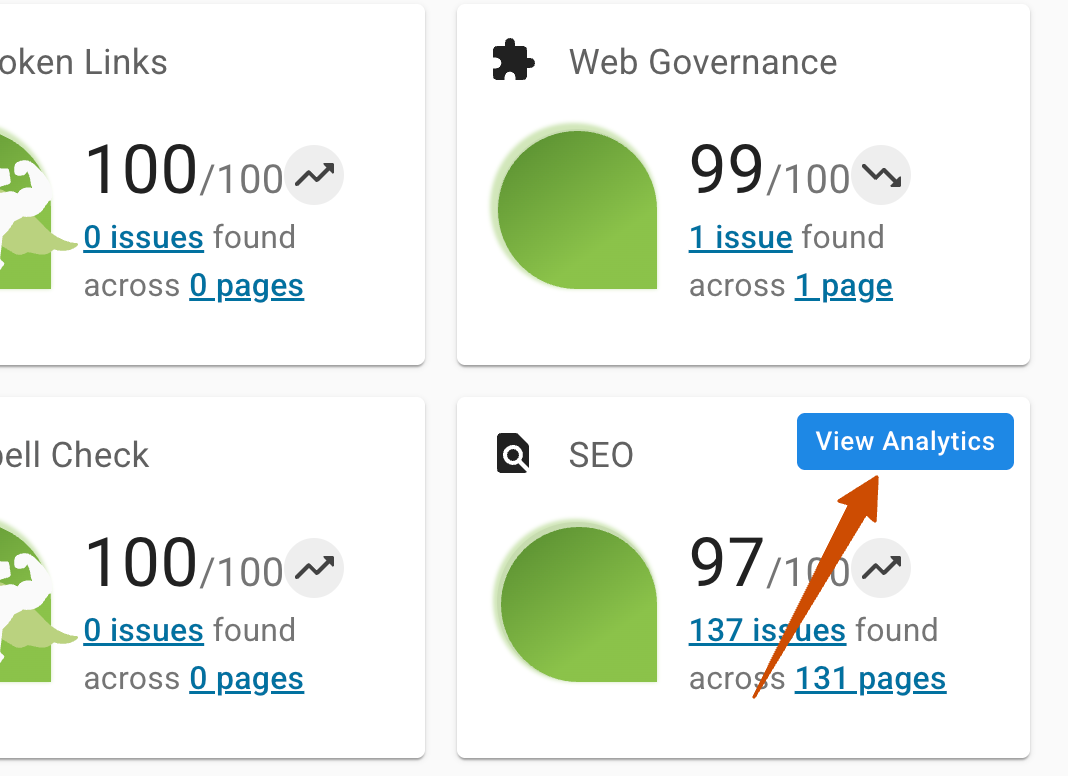Click the SEO magnifier document icon

pos(512,454)
